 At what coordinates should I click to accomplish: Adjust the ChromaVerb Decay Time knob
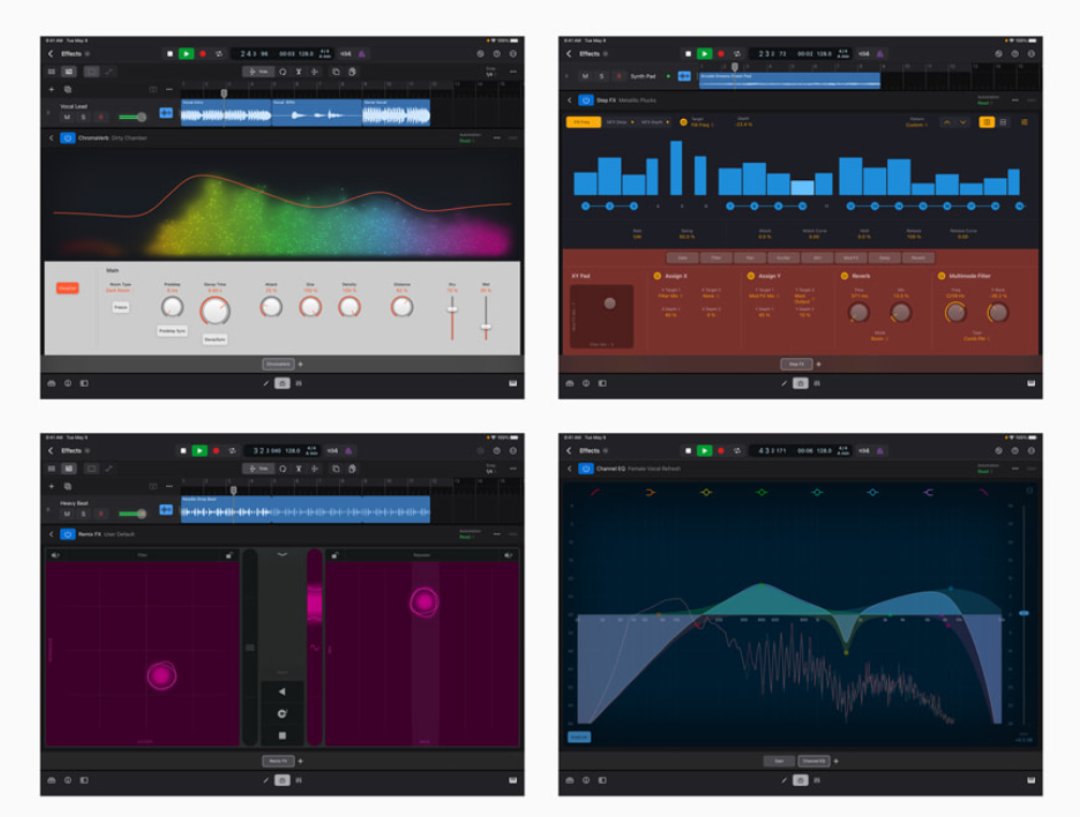coord(215,311)
